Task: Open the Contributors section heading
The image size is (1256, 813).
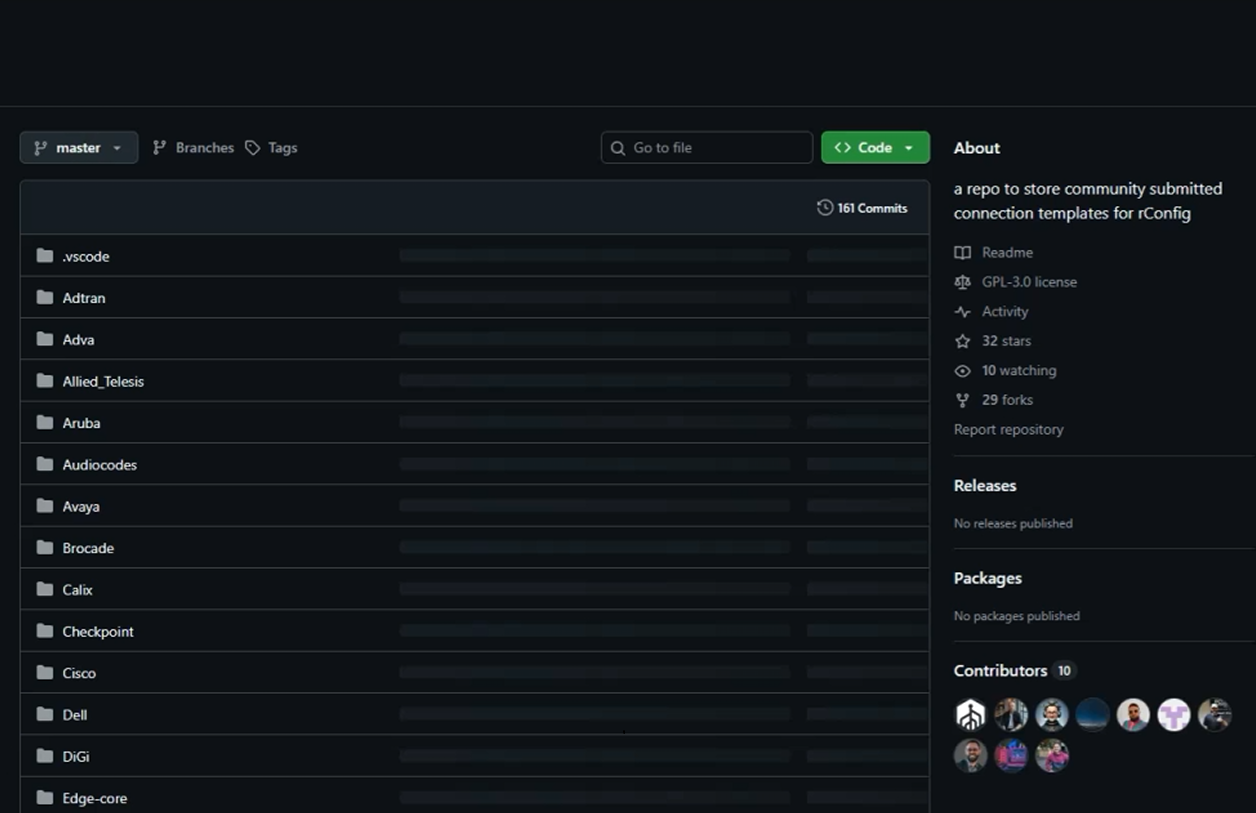Action: (1000, 671)
